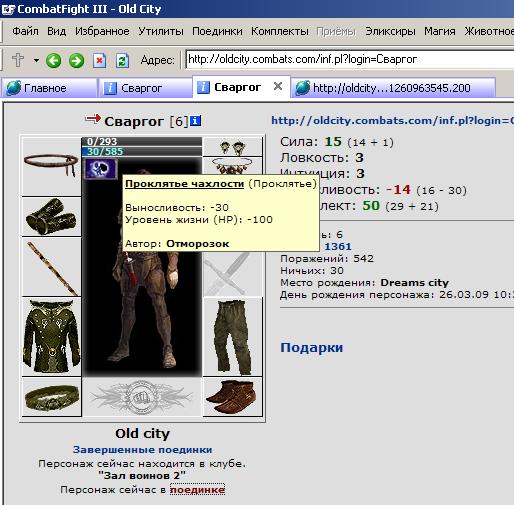The image size is (514, 505).
Task: Follow the red поединке link
Action: coord(197,490)
